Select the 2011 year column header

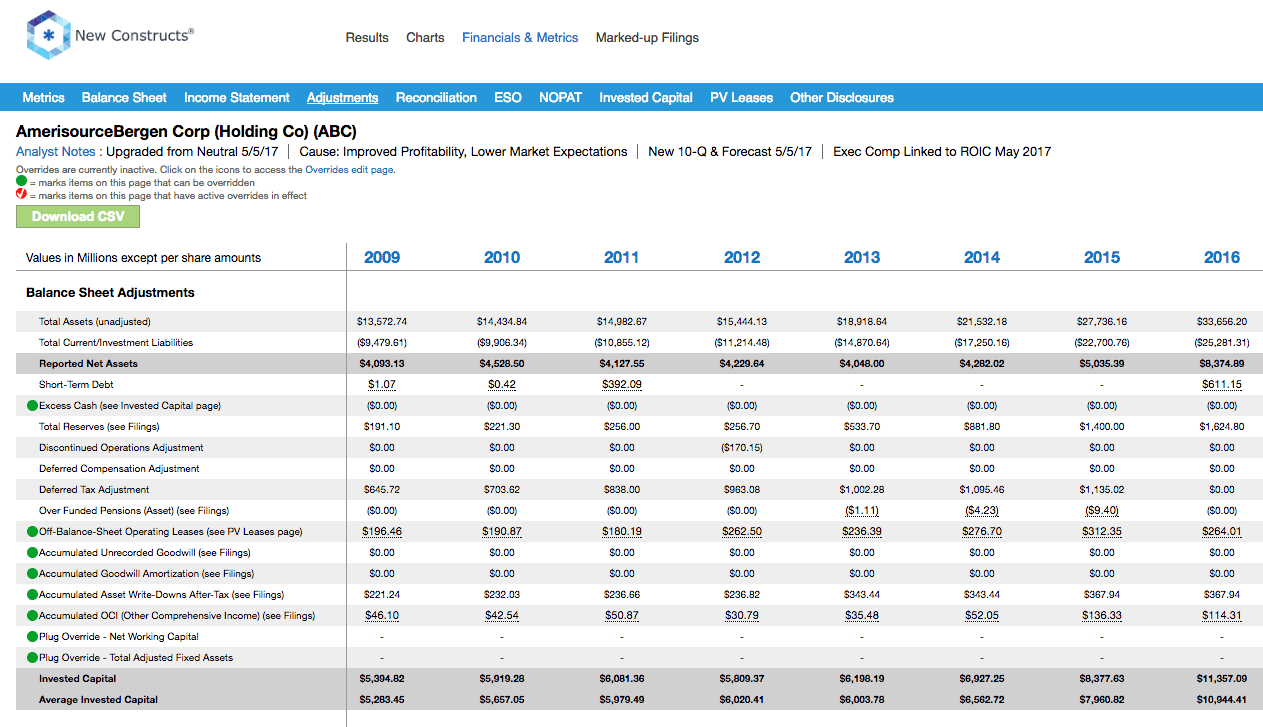point(622,258)
